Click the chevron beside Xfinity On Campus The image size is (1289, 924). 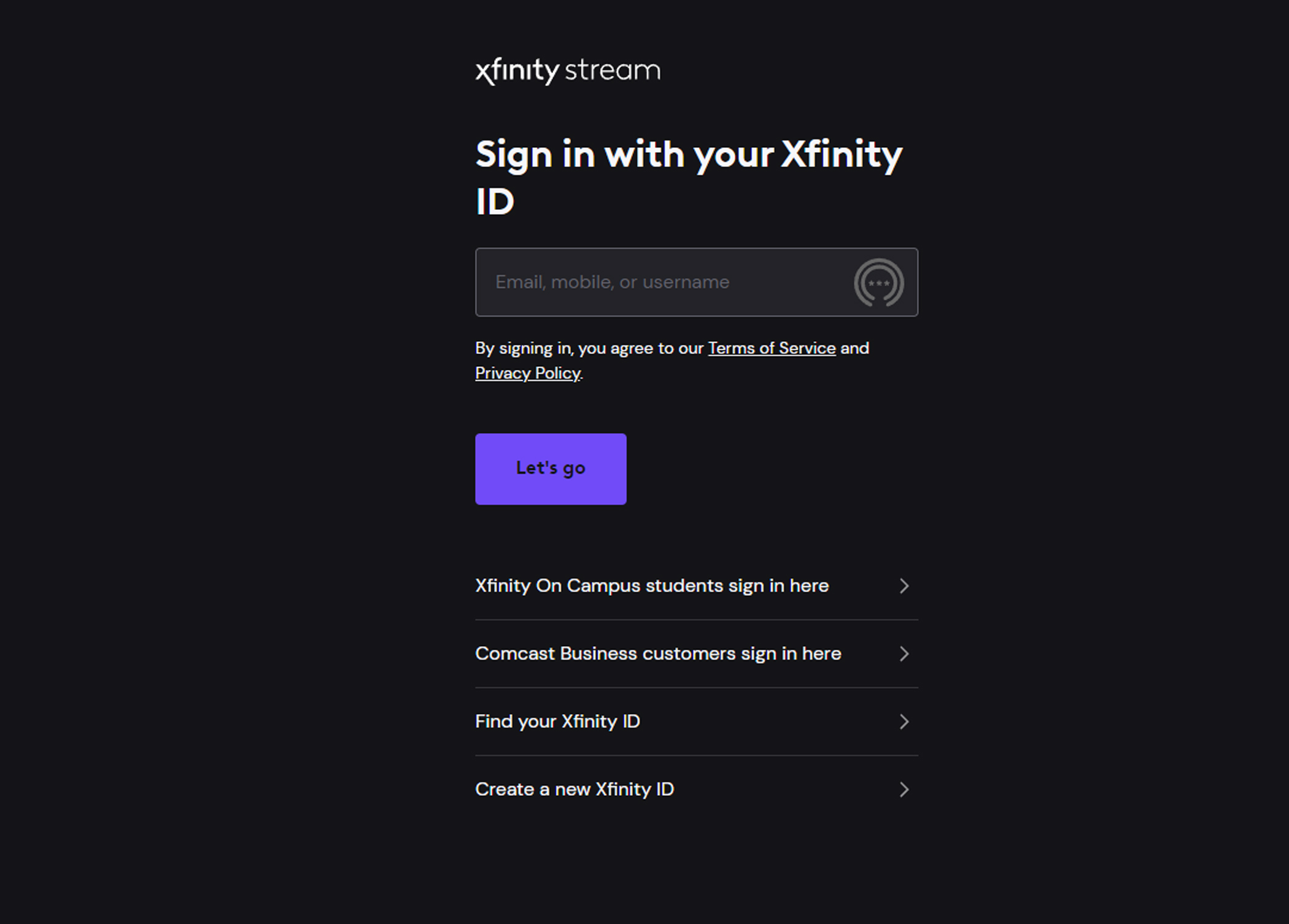[904, 586]
